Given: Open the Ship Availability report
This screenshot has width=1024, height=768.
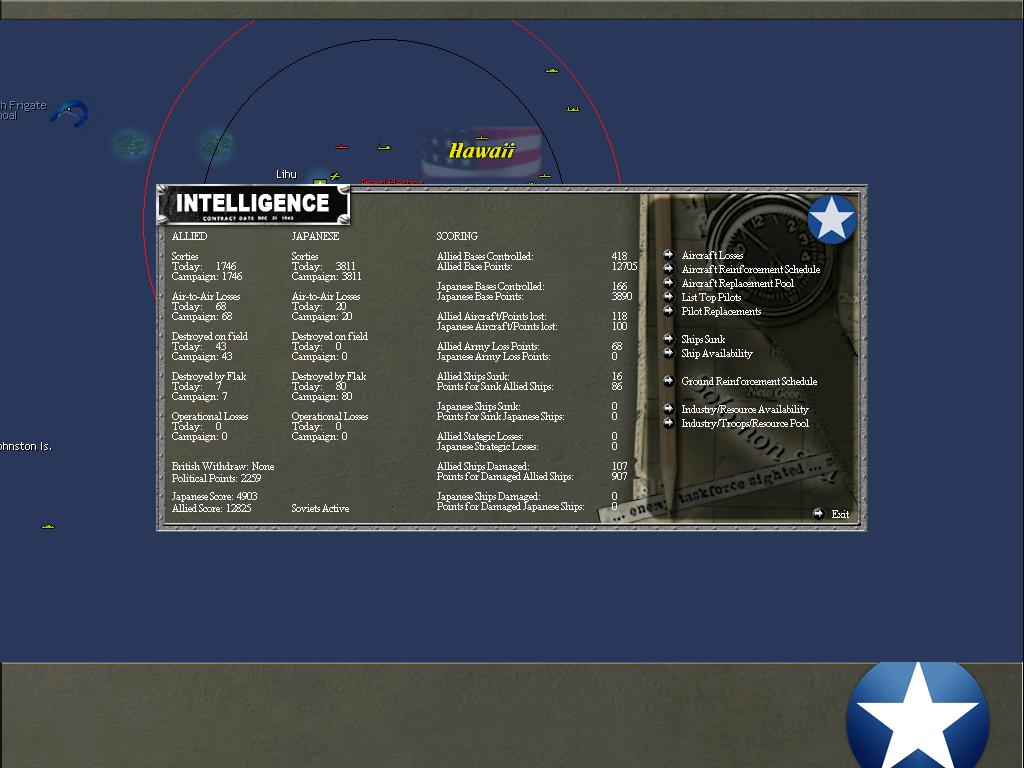Looking at the screenshot, I should 716,353.
